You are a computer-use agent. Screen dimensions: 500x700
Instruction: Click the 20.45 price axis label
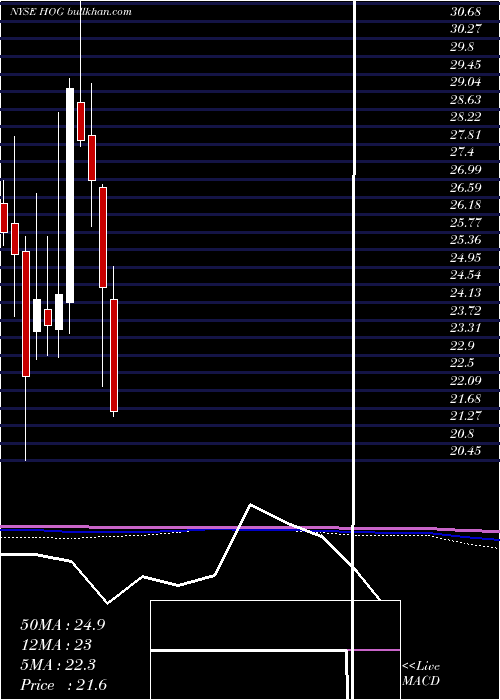pos(466,451)
